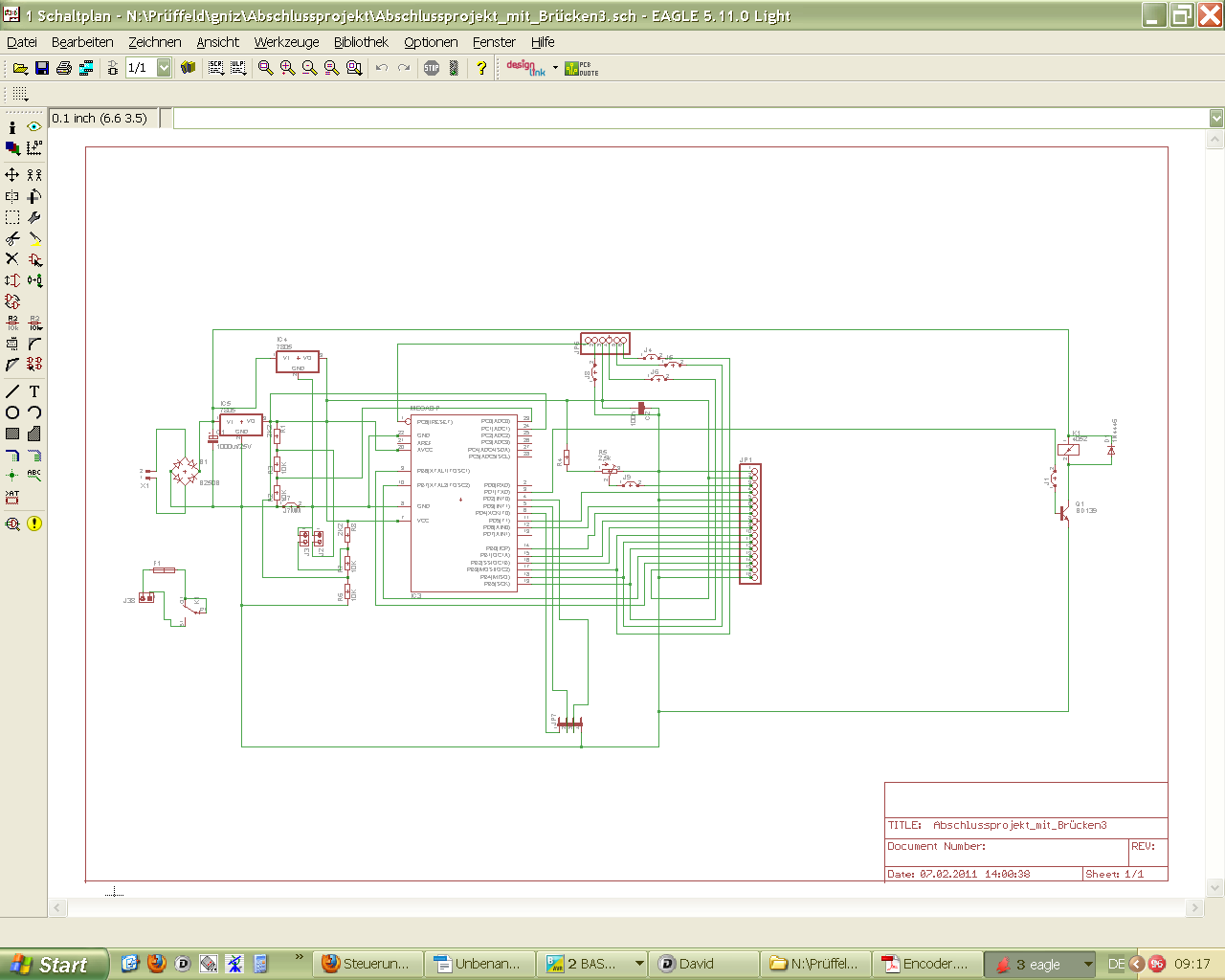This screenshot has width=1225, height=980.
Task: Click the vertical scrollbar down arrow
Action: 1215,887
